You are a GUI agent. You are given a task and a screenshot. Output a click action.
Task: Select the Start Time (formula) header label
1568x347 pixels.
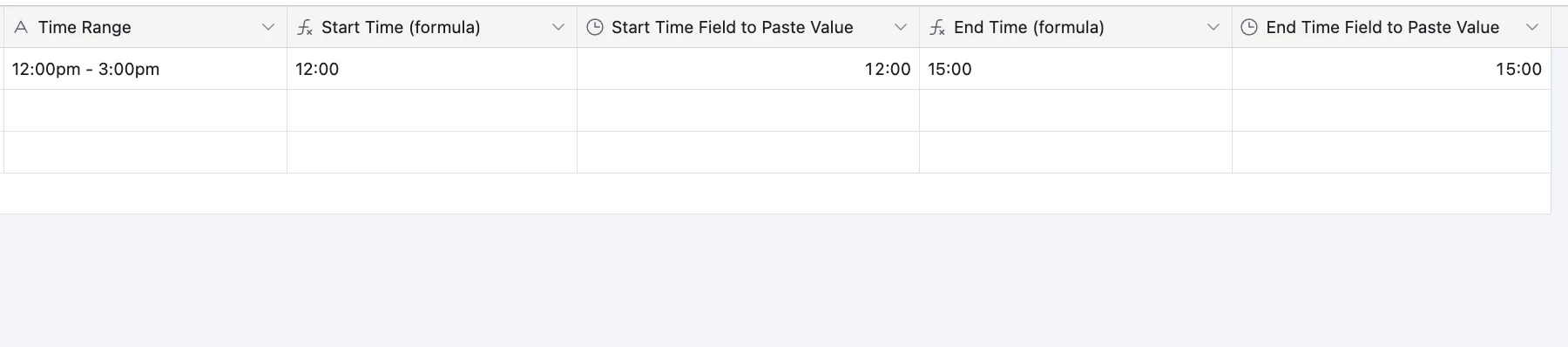401,27
